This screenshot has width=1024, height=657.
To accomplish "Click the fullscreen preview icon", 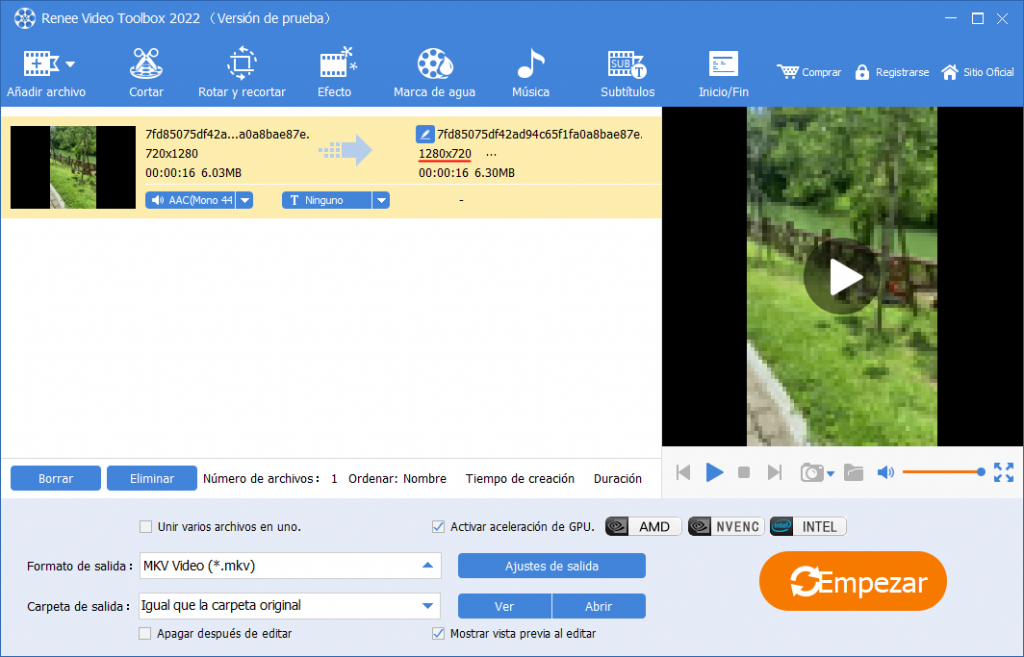I will (x=1003, y=472).
